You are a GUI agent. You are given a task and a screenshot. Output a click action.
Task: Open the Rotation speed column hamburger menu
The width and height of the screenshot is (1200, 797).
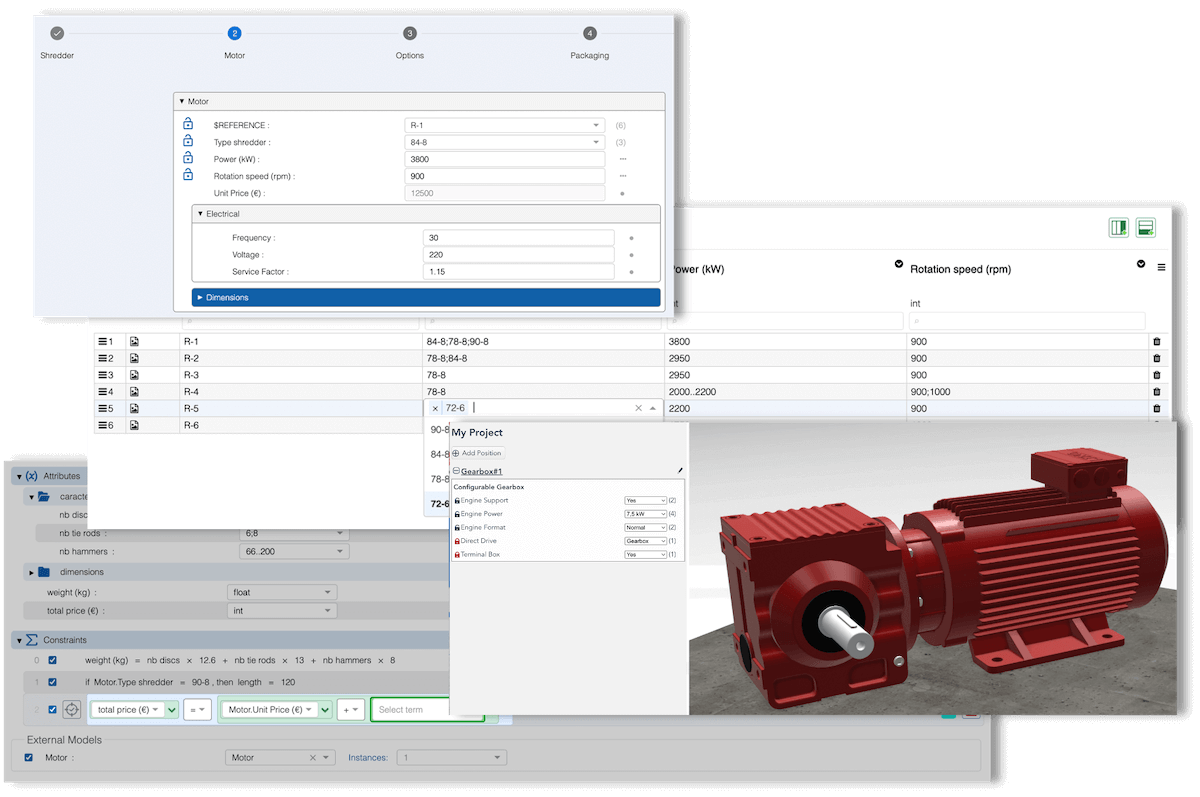click(1160, 265)
